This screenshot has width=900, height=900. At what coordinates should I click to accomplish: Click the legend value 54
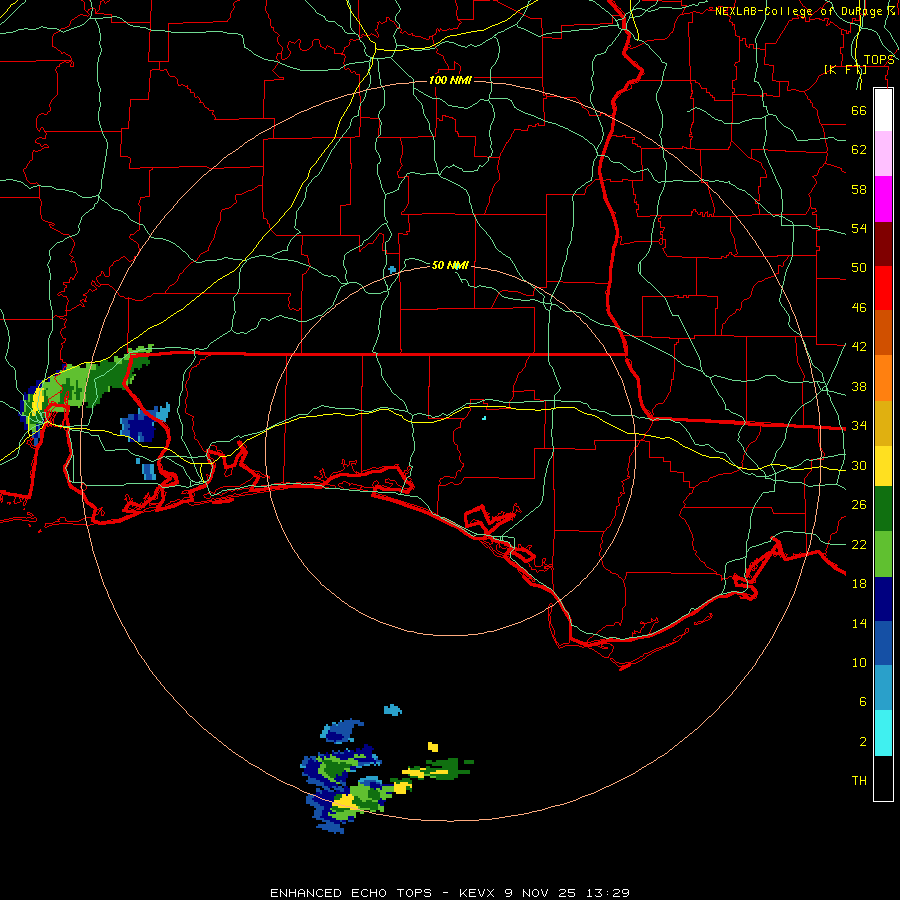coord(859,228)
